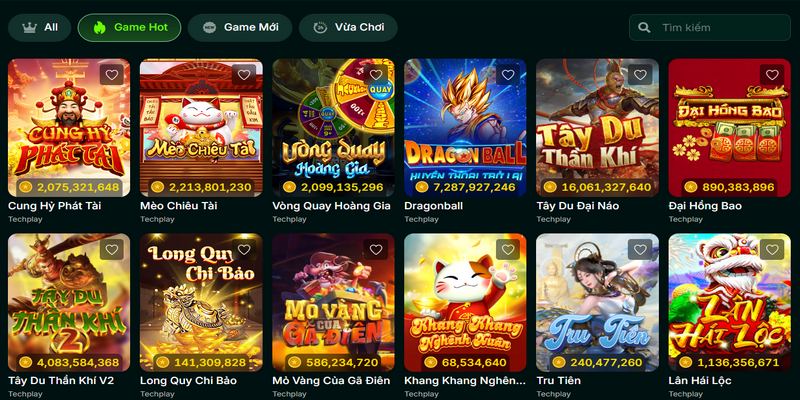The width and height of the screenshot is (800, 400).
Task: Switch to the Game Mới tab
Action: [x=240, y=28]
